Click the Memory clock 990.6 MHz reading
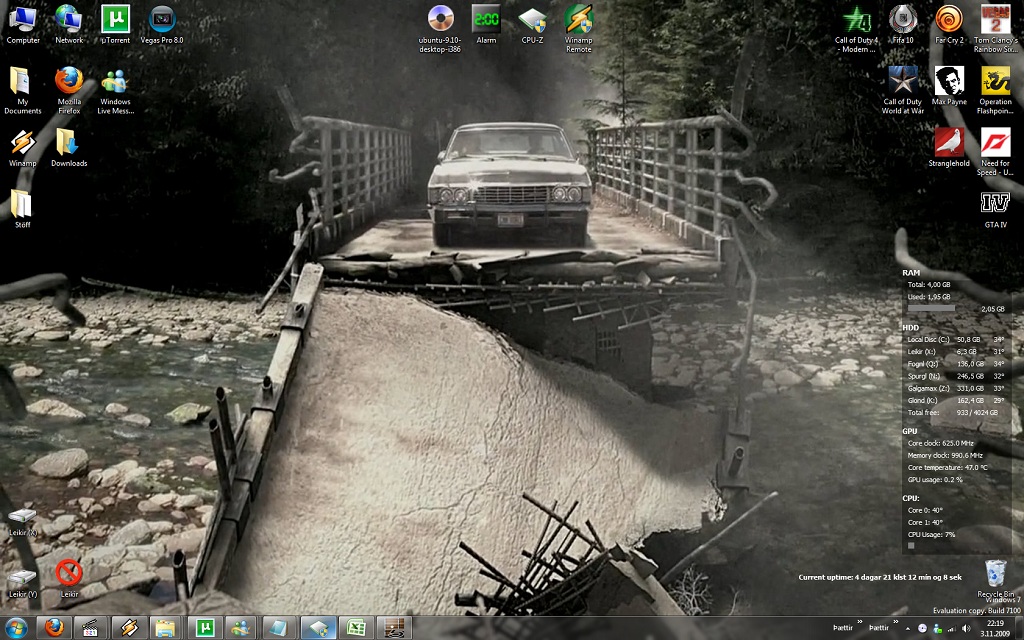1024x640 pixels. (x=945, y=455)
